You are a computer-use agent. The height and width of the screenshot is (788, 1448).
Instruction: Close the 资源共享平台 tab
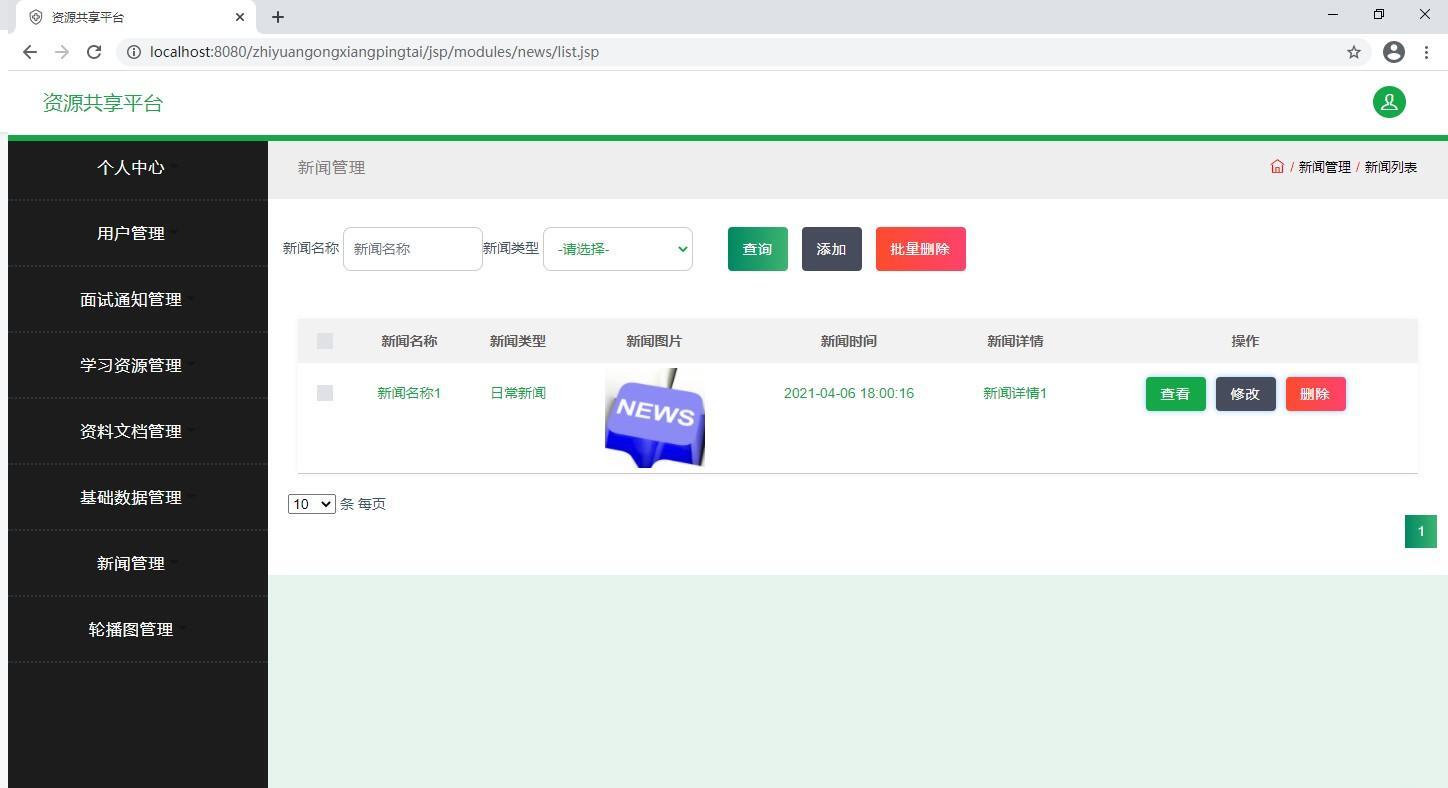(x=240, y=17)
